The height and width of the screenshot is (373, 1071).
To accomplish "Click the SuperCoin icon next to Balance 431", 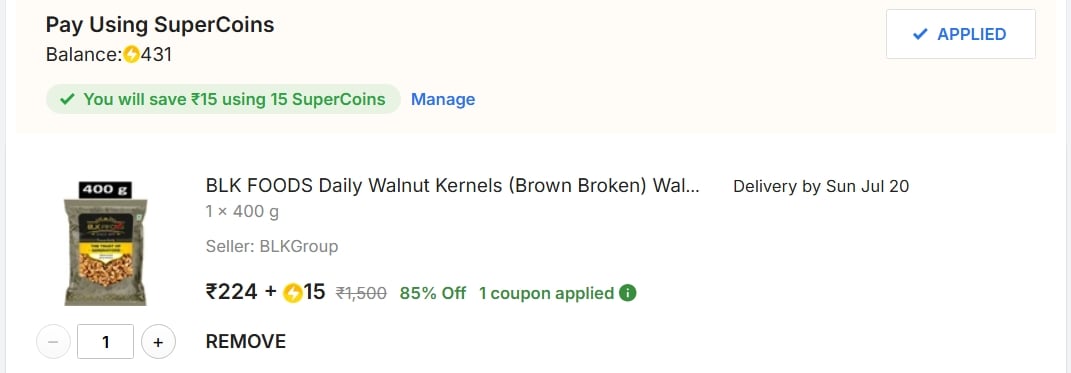I will 131,55.
